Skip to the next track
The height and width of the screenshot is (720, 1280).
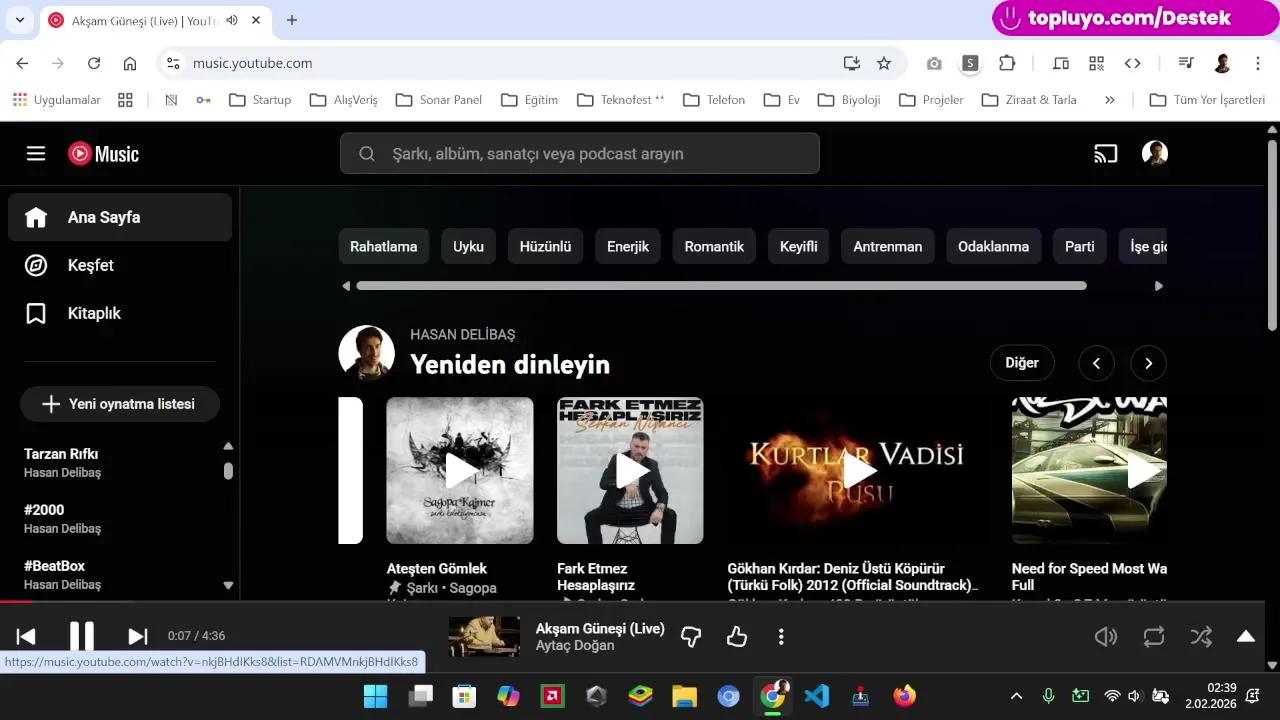click(138, 636)
